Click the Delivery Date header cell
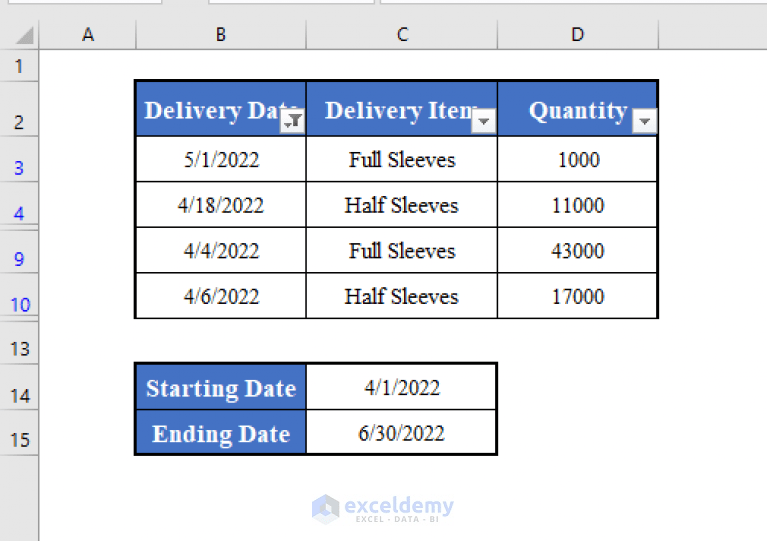 [x=221, y=109]
